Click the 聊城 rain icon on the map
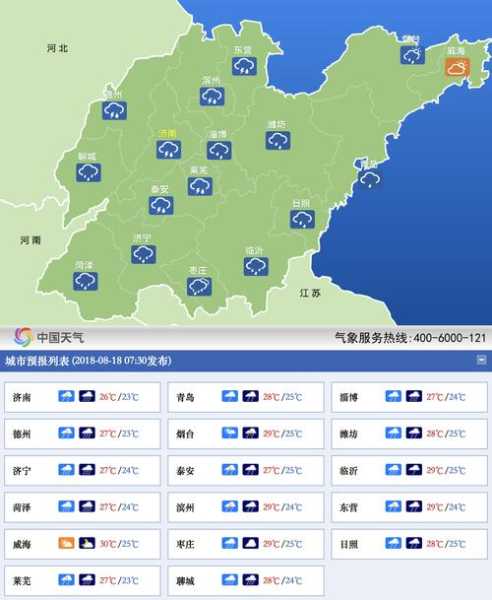492x600 pixels. click(x=88, y=173)
